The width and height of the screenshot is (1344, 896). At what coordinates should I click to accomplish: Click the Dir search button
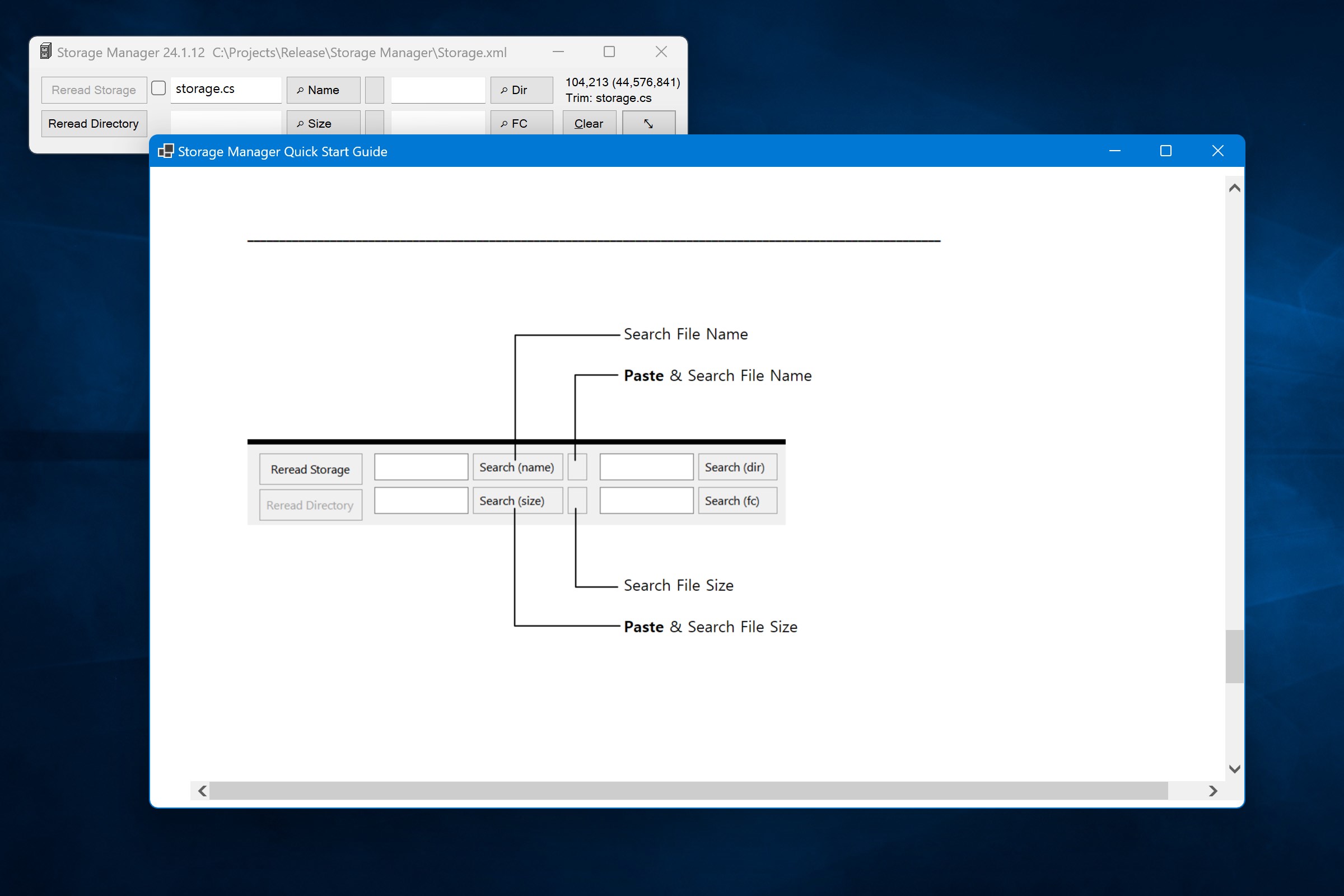(x=521, y=90)
